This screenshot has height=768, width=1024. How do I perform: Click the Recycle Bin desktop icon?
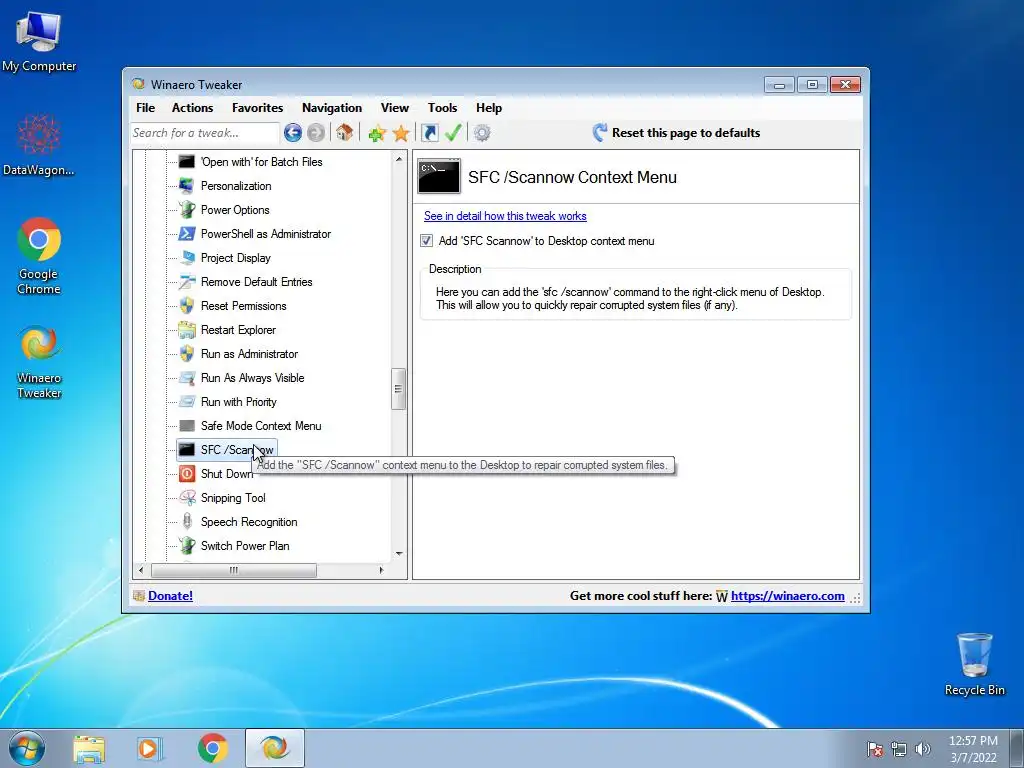(x=974, y=664)
